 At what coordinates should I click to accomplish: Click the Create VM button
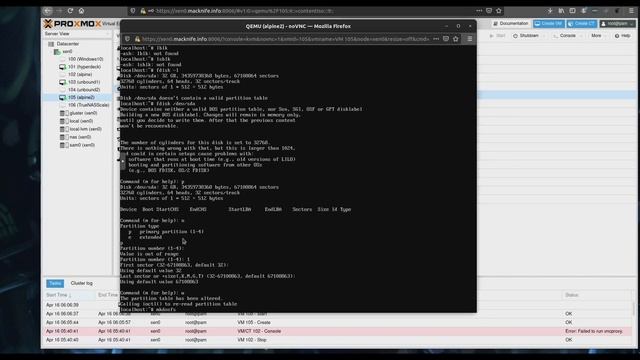tap(548, 24)
